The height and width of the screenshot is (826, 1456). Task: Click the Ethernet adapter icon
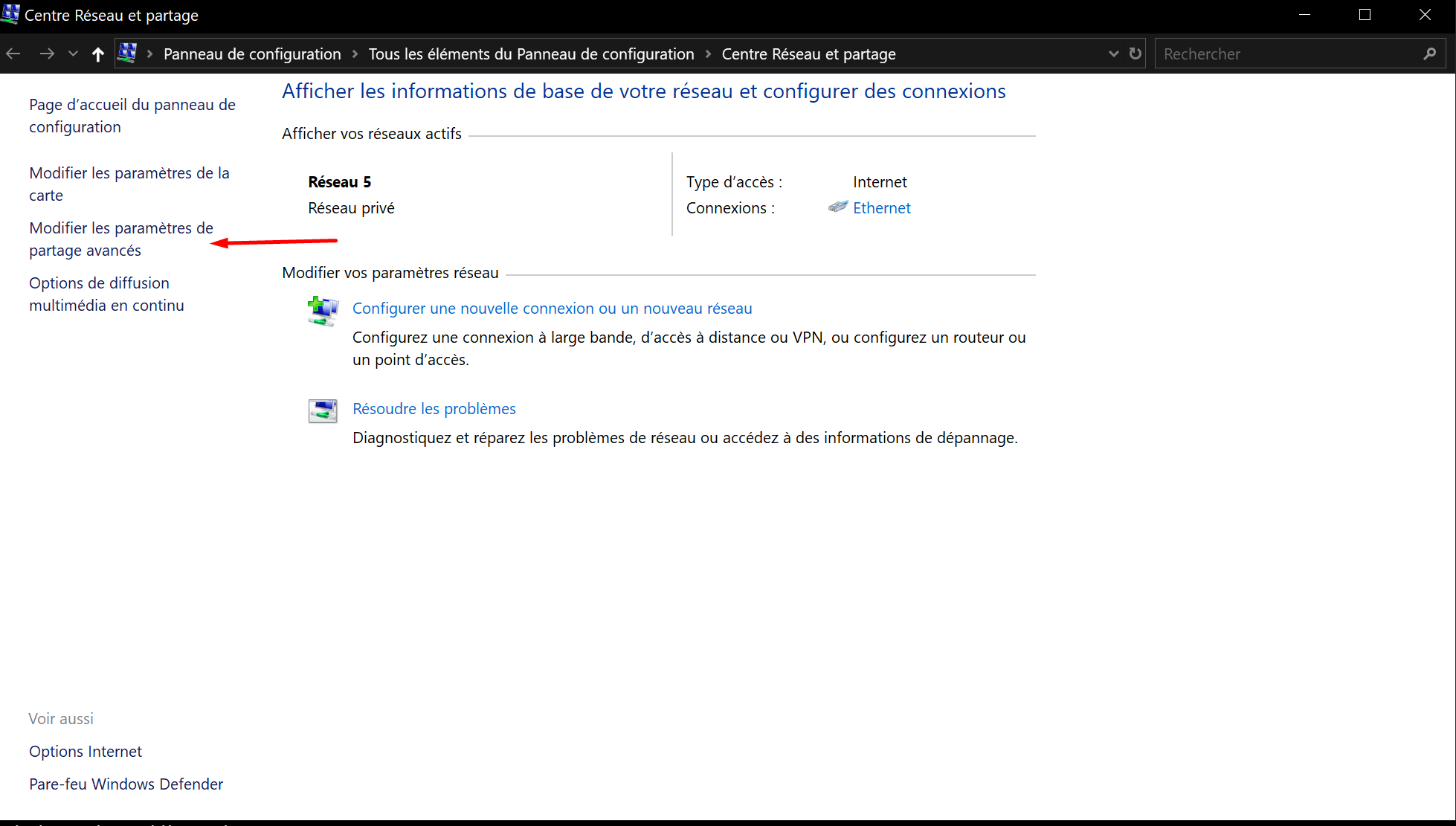coord(838,207)
